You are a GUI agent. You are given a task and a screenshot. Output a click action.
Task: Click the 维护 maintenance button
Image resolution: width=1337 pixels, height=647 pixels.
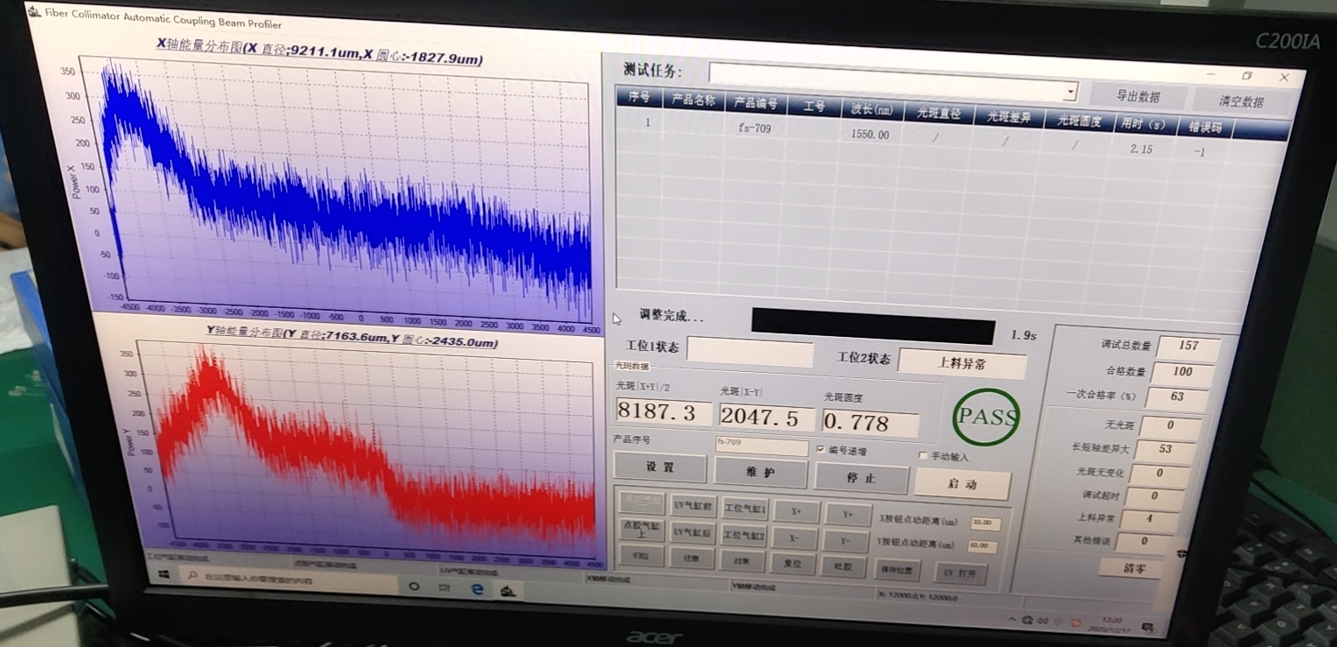pos(761,471)
